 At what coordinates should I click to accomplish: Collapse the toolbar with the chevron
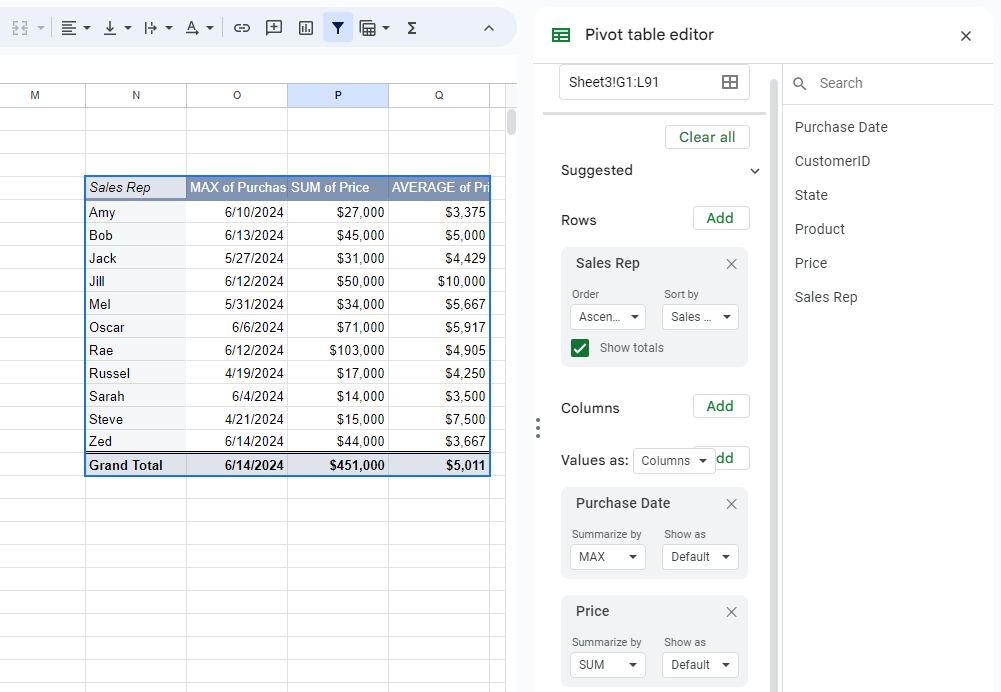pyautogui.click(x=489, y=27)
